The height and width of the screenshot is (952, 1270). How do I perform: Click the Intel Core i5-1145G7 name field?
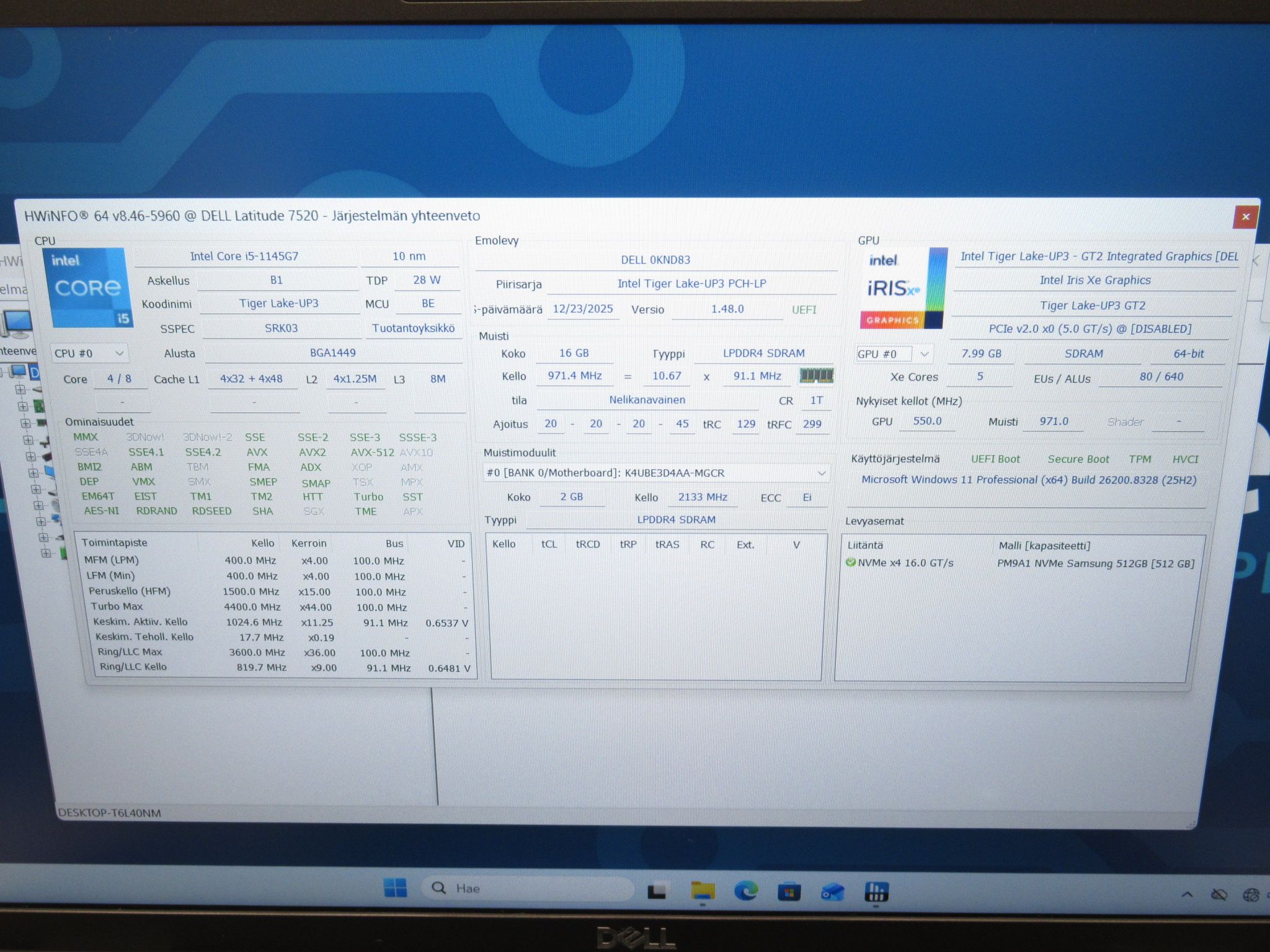pos(244,256)
